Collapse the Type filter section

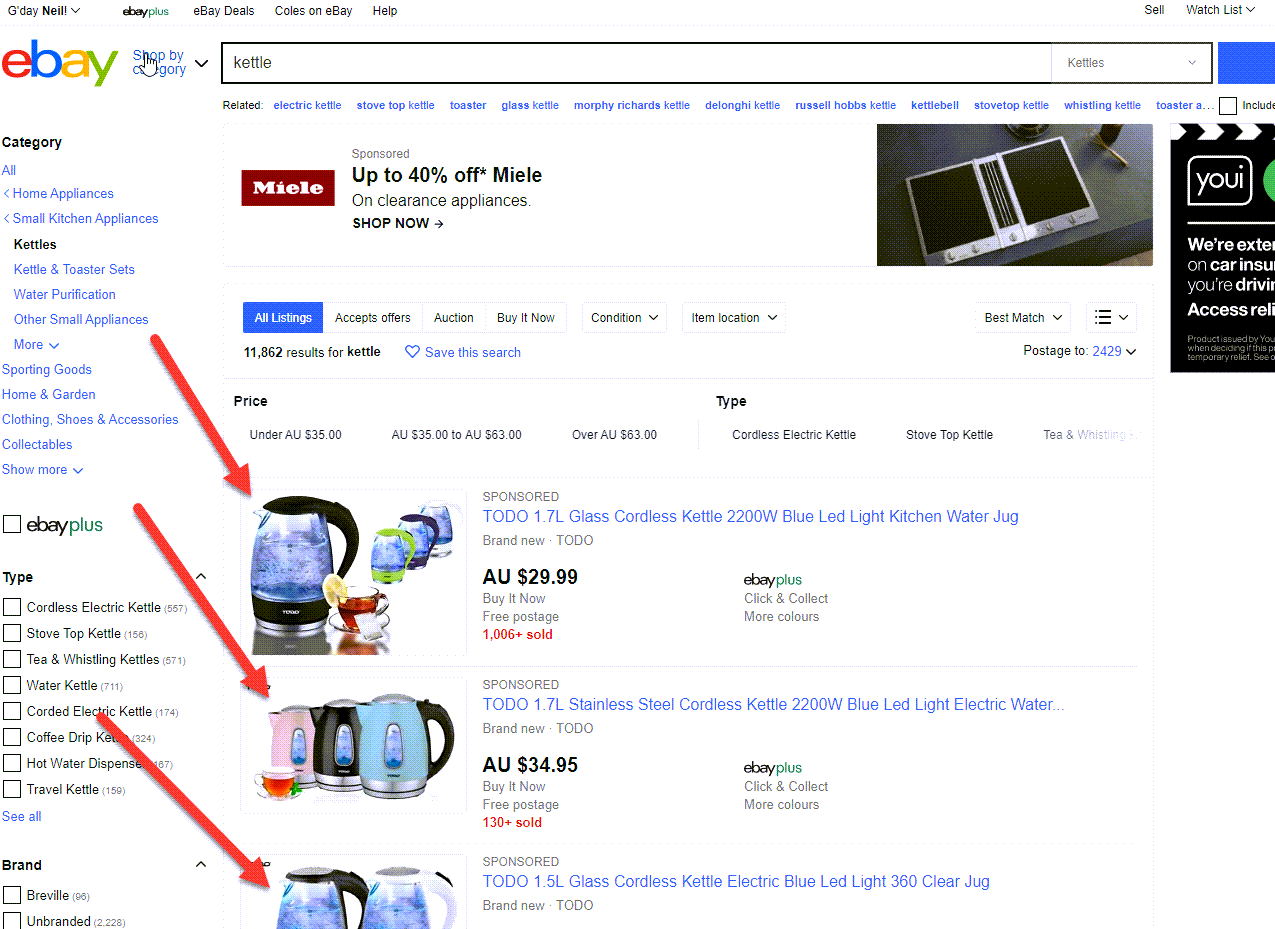[200, 577]
